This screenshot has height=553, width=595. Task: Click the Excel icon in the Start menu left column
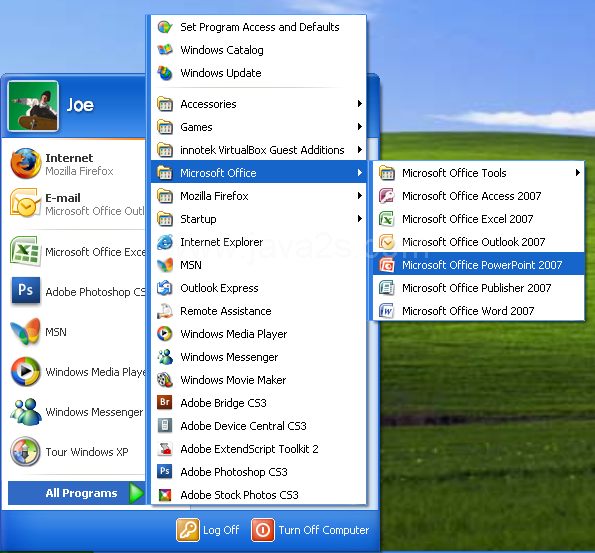[x=25, y=251]
